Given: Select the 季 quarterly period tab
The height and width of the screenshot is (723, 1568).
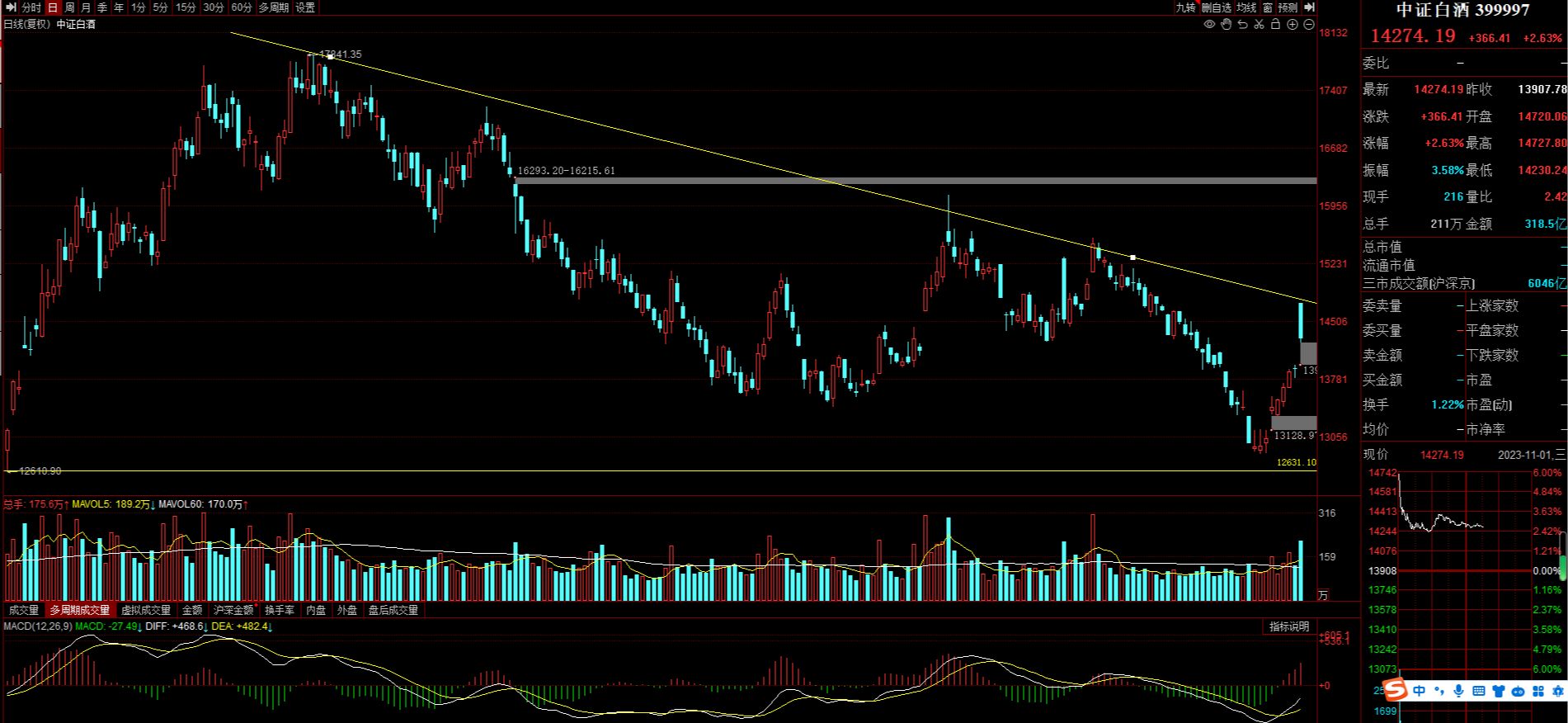Looking at the screenshot, I should tap(102, 7).
